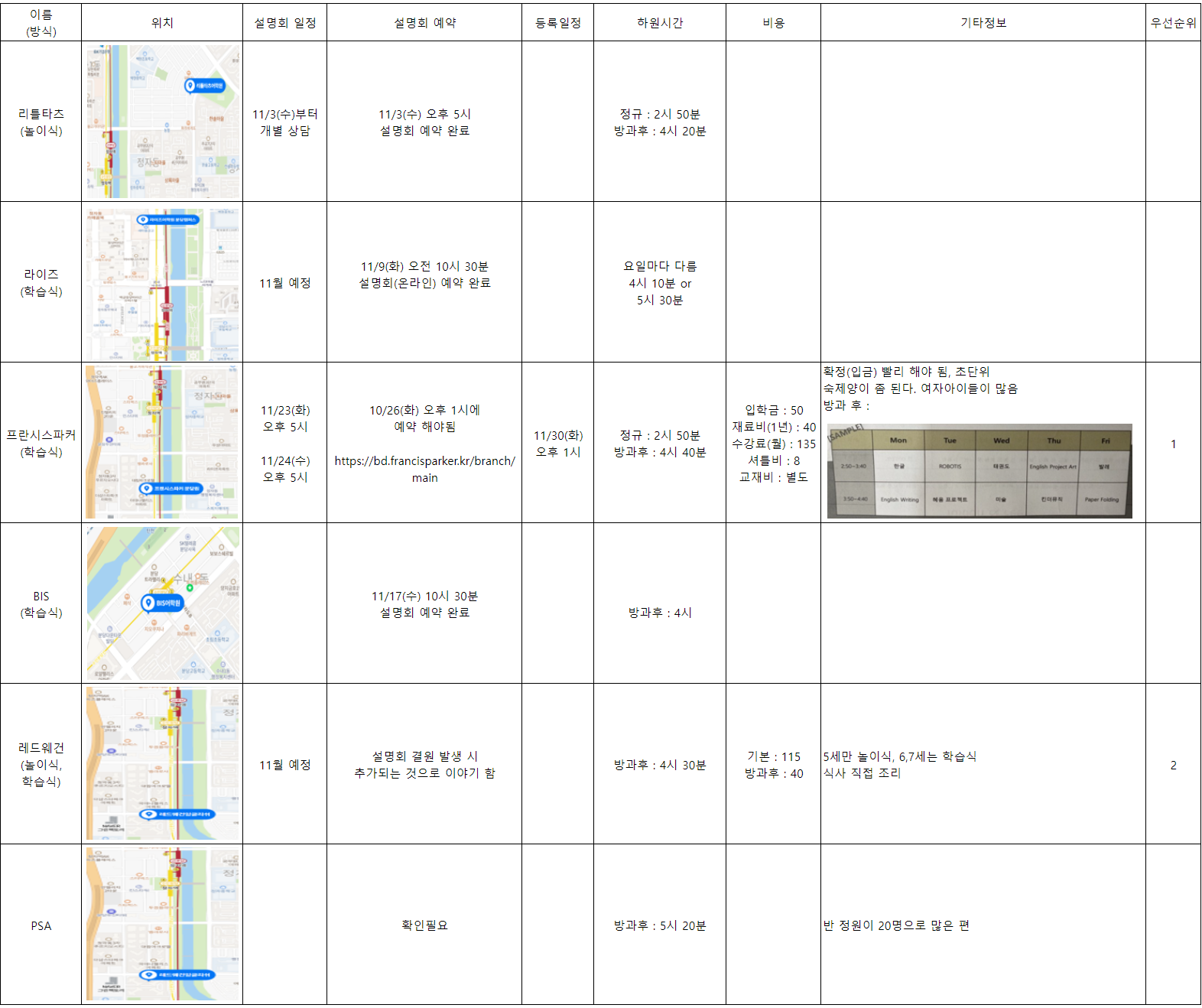Image resolution: width=1202 pixels, height=1008 pixels.
Task: Click the 프란시스파커 location map thumbnail
Action: pos(163,443)
